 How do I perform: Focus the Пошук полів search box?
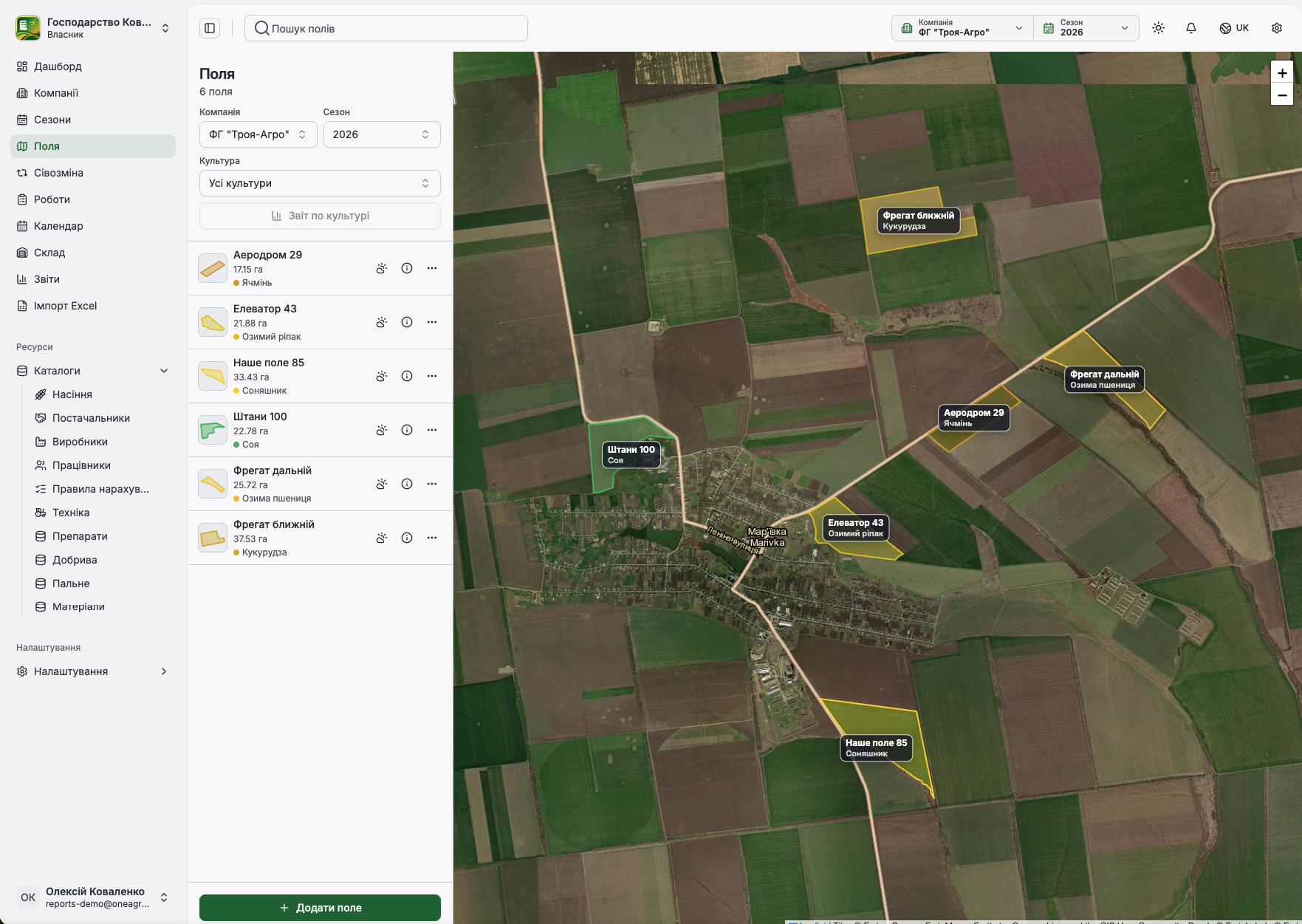(x=386, y=28)
